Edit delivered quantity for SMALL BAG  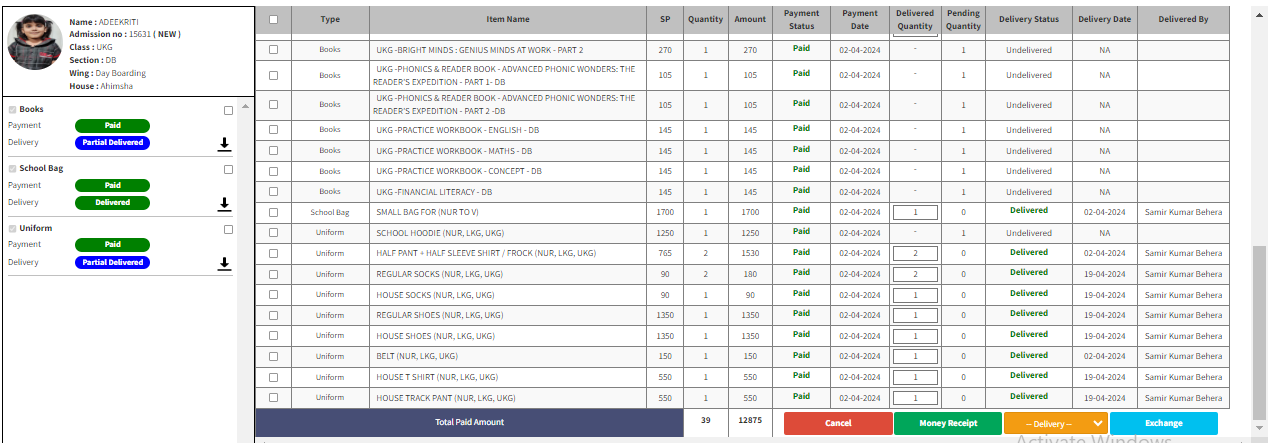(x=915, y=212)
